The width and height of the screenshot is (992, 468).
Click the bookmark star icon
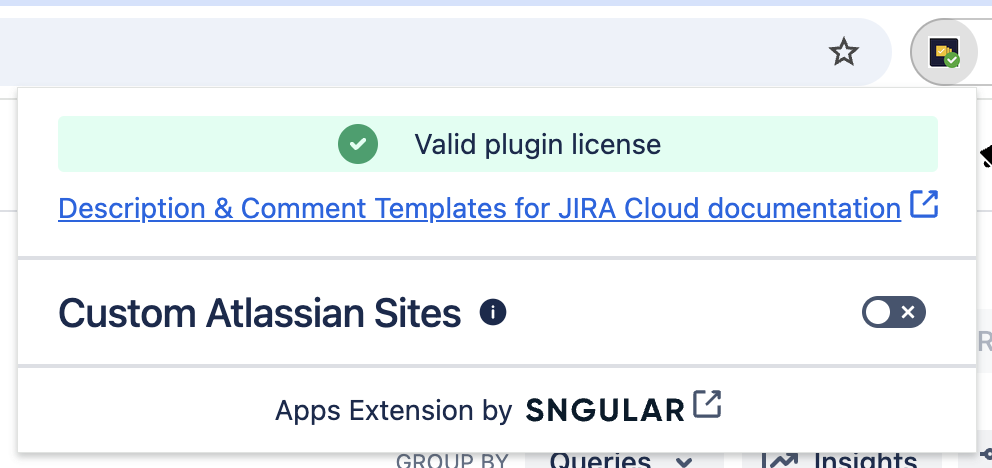844,52
